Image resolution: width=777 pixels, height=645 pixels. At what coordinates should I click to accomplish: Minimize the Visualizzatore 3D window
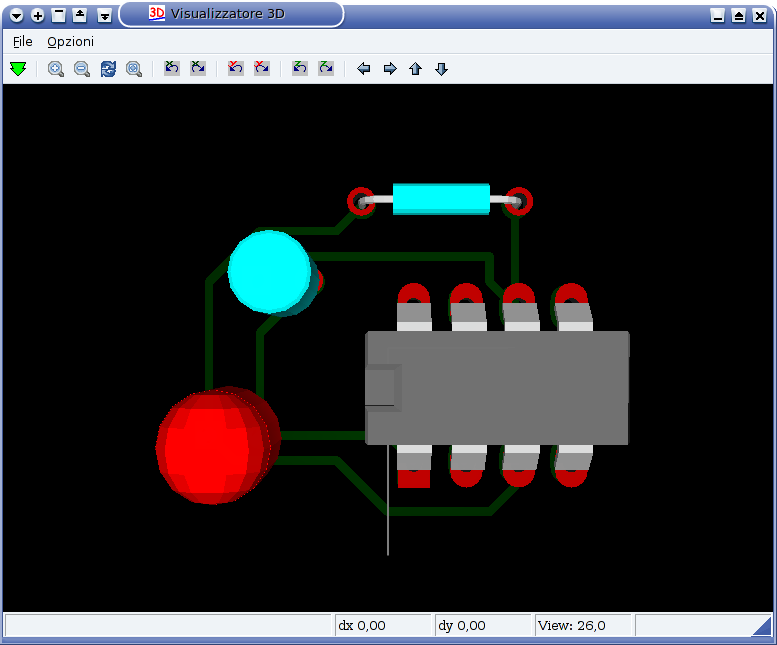[x=718, y=15]
